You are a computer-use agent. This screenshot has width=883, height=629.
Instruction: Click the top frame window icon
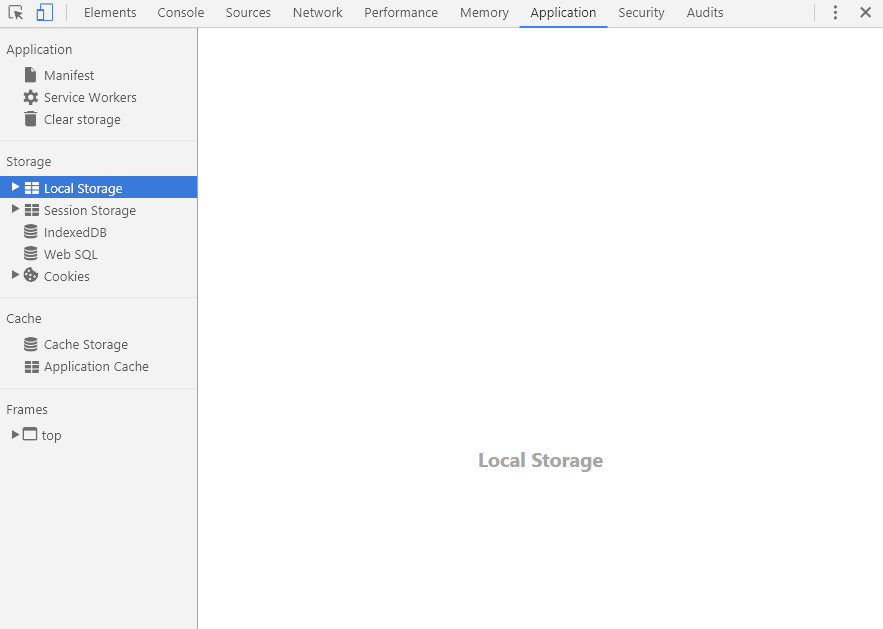click(30, 434)
